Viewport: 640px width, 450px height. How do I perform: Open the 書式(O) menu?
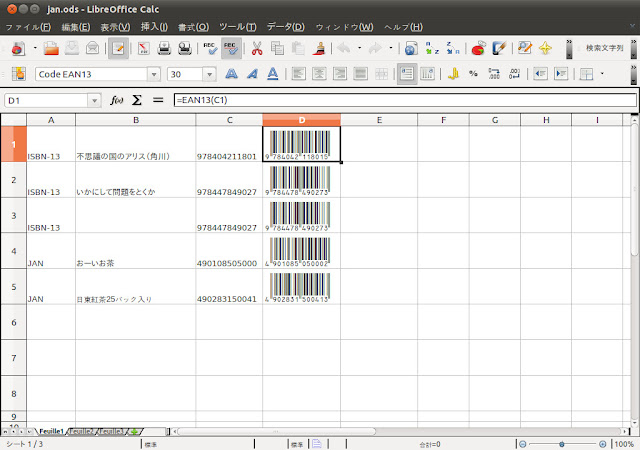click(193, 27)
